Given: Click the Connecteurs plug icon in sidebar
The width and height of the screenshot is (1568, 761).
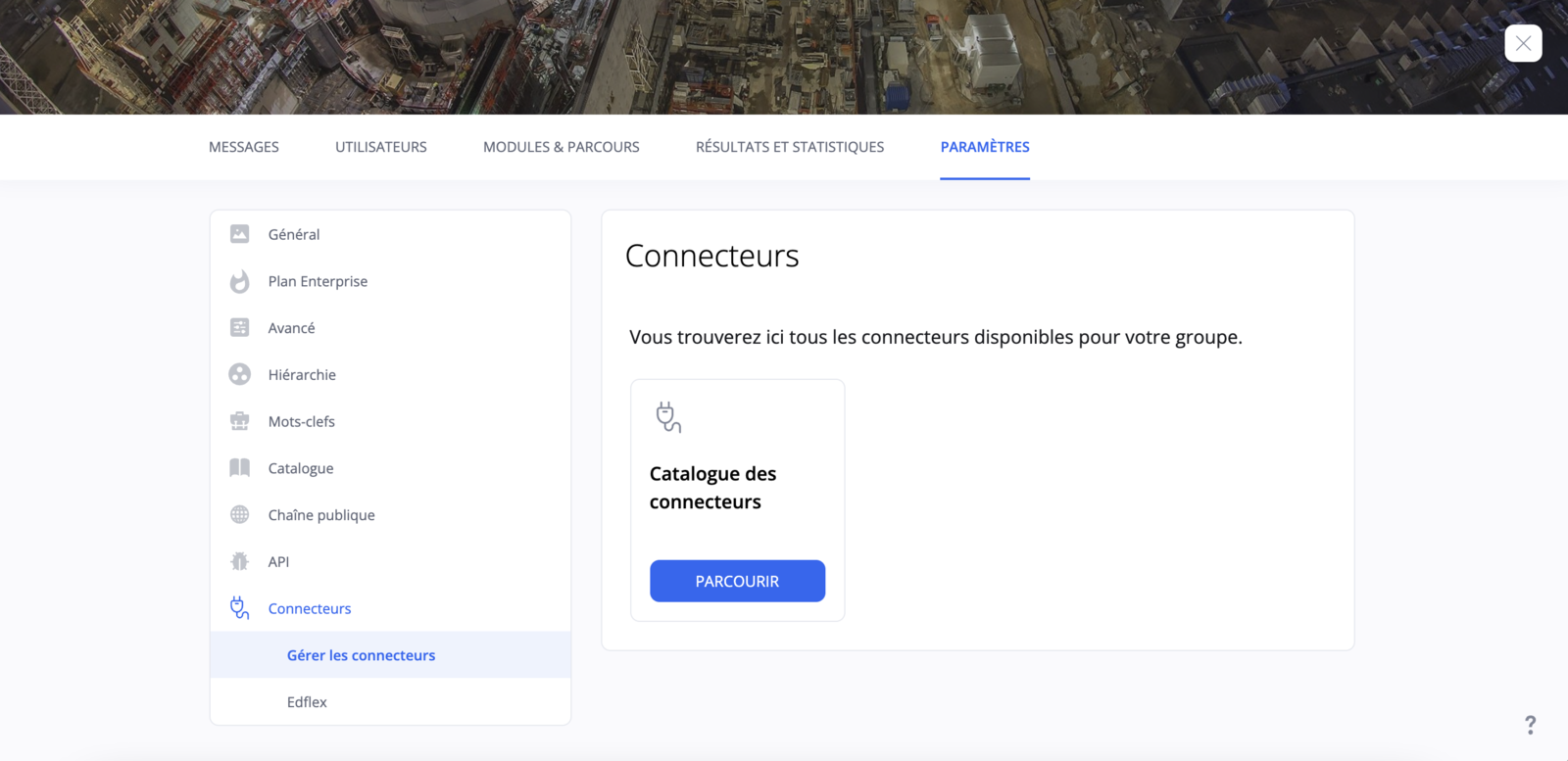Looking at the screenshot, I should [239, 608].
